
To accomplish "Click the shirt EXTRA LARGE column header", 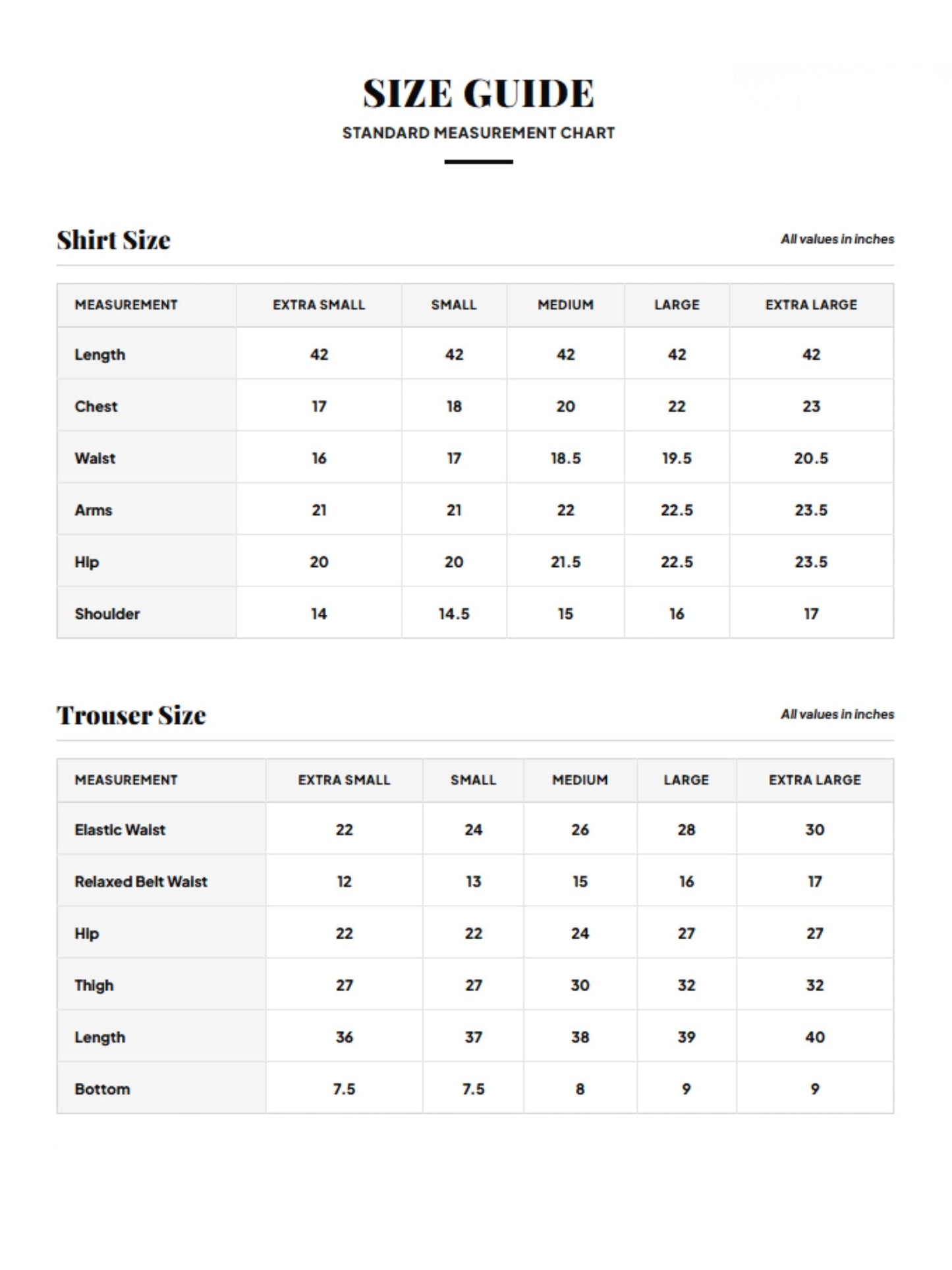I will coord(811,304).
